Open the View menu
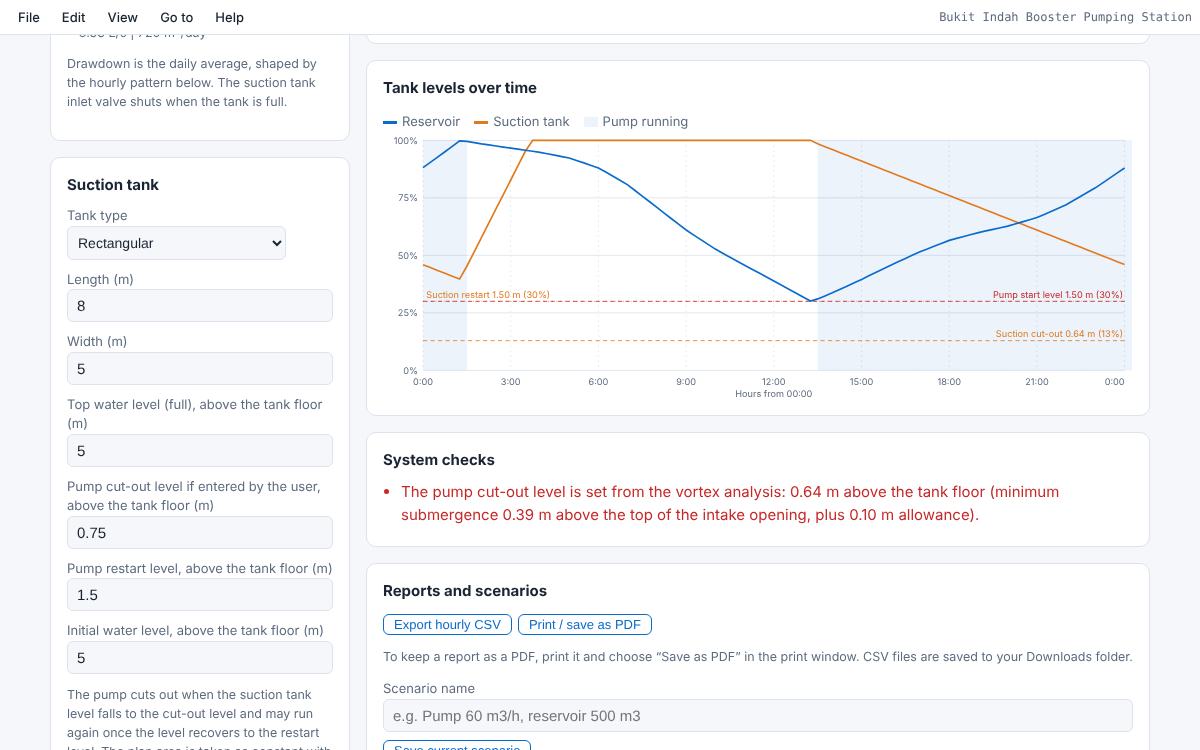 tap(122, 17)
